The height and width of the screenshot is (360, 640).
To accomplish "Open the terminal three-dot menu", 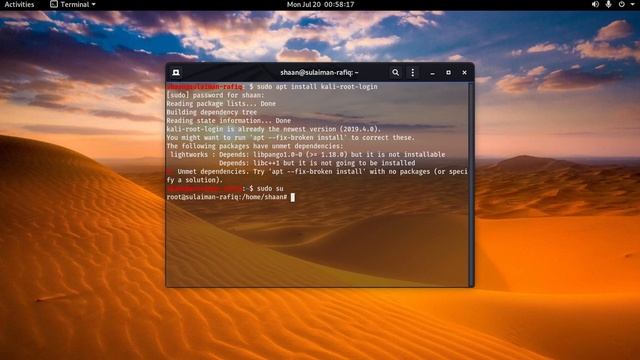I will [x=413, y=73].
